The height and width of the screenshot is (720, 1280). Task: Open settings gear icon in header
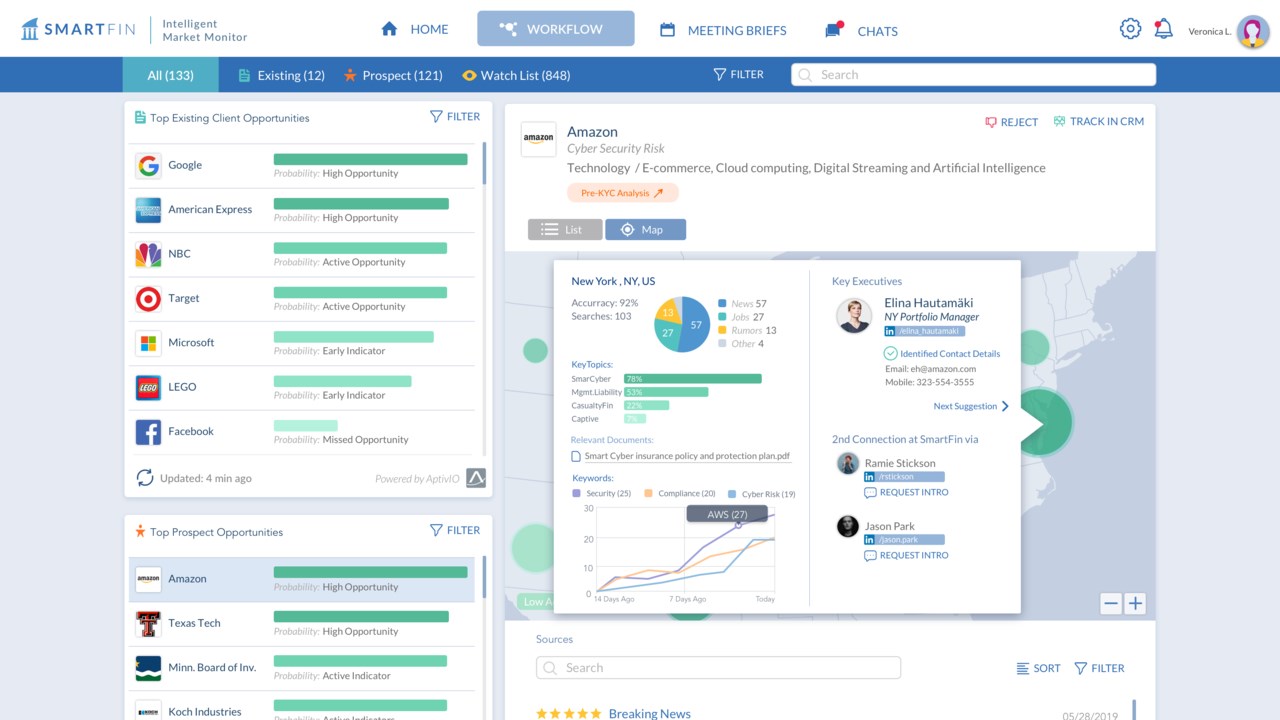pos(1130,29)
